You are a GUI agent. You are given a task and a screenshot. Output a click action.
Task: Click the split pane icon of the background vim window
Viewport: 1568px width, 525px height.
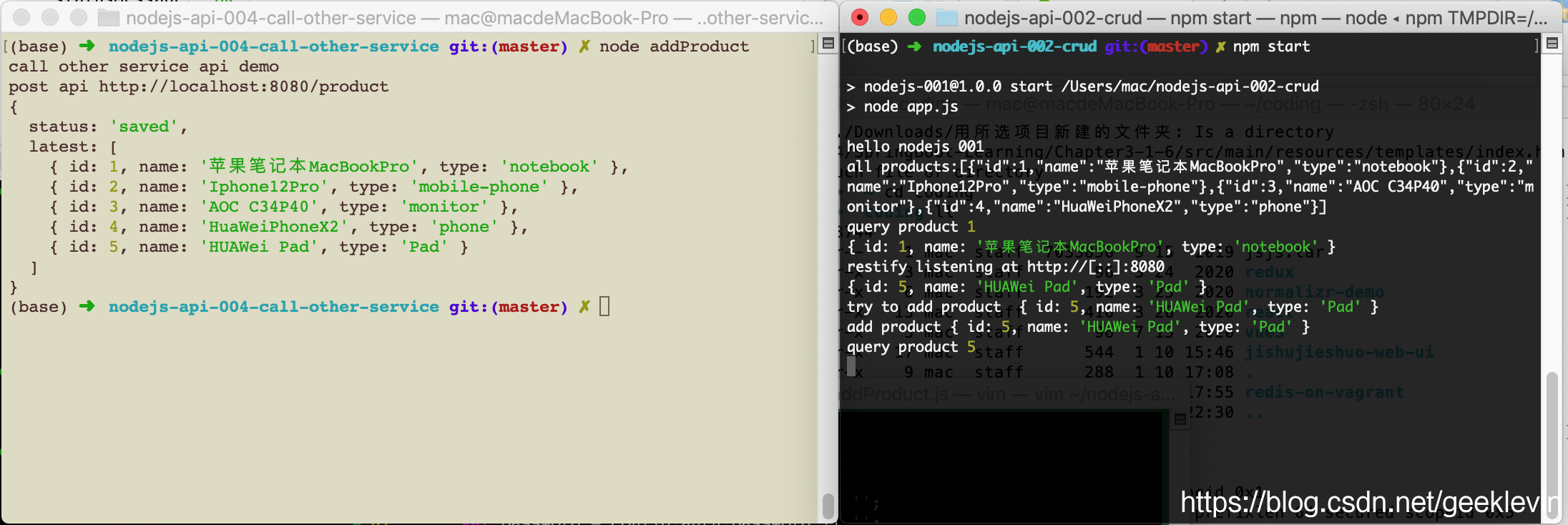point(1180,420)
